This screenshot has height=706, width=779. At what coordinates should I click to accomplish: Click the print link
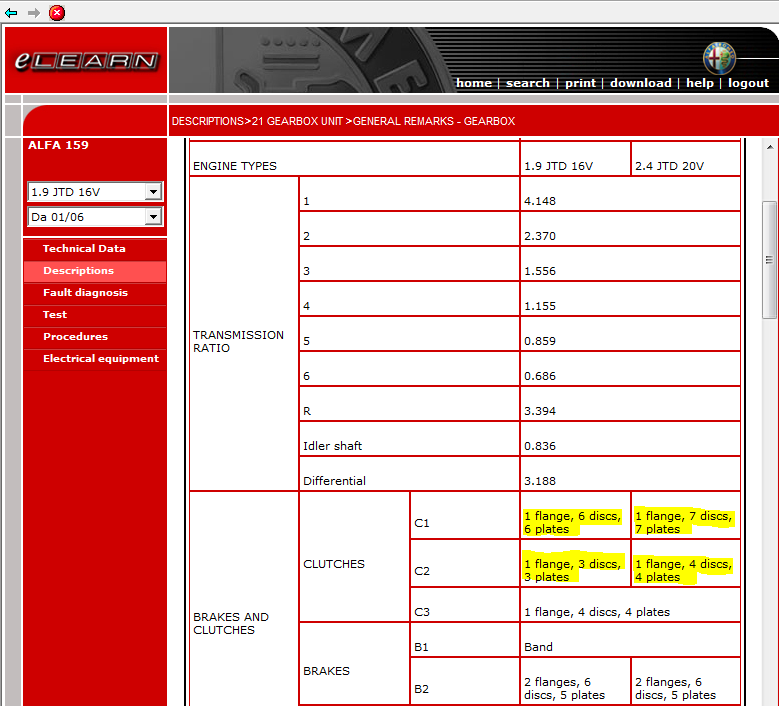point(580,83)
